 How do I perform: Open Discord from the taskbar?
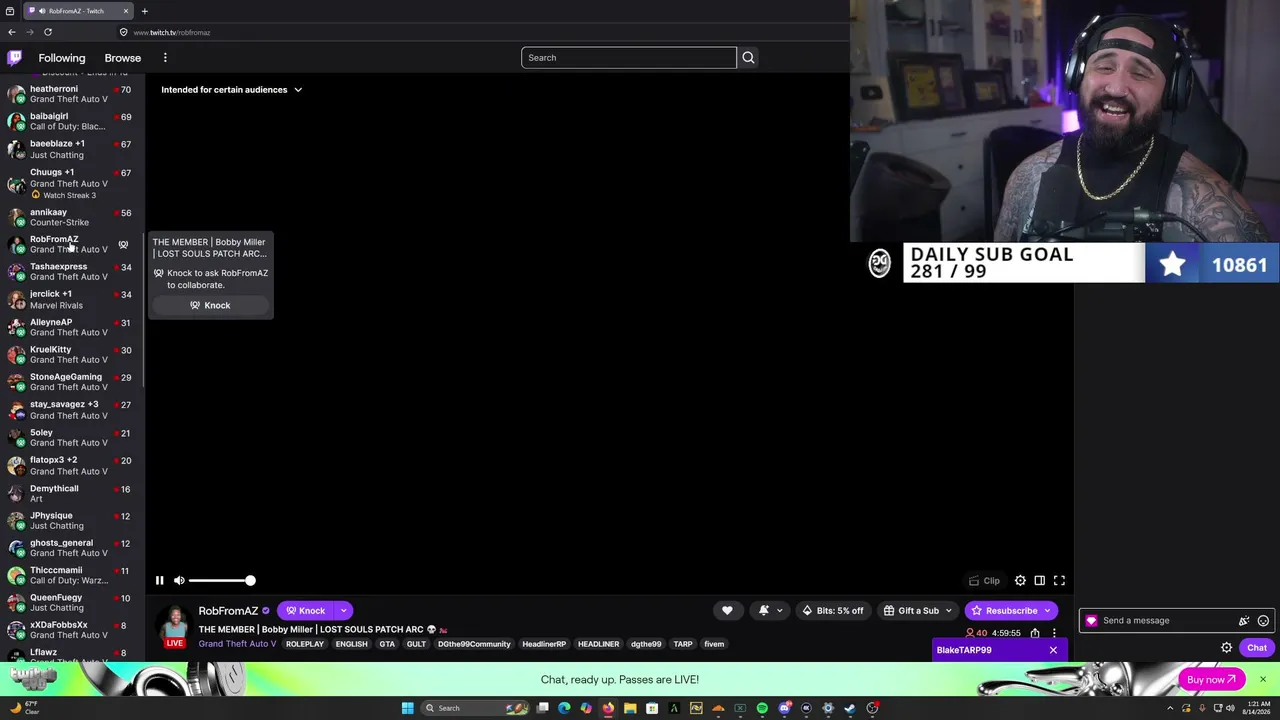click(x=784, y=708)
